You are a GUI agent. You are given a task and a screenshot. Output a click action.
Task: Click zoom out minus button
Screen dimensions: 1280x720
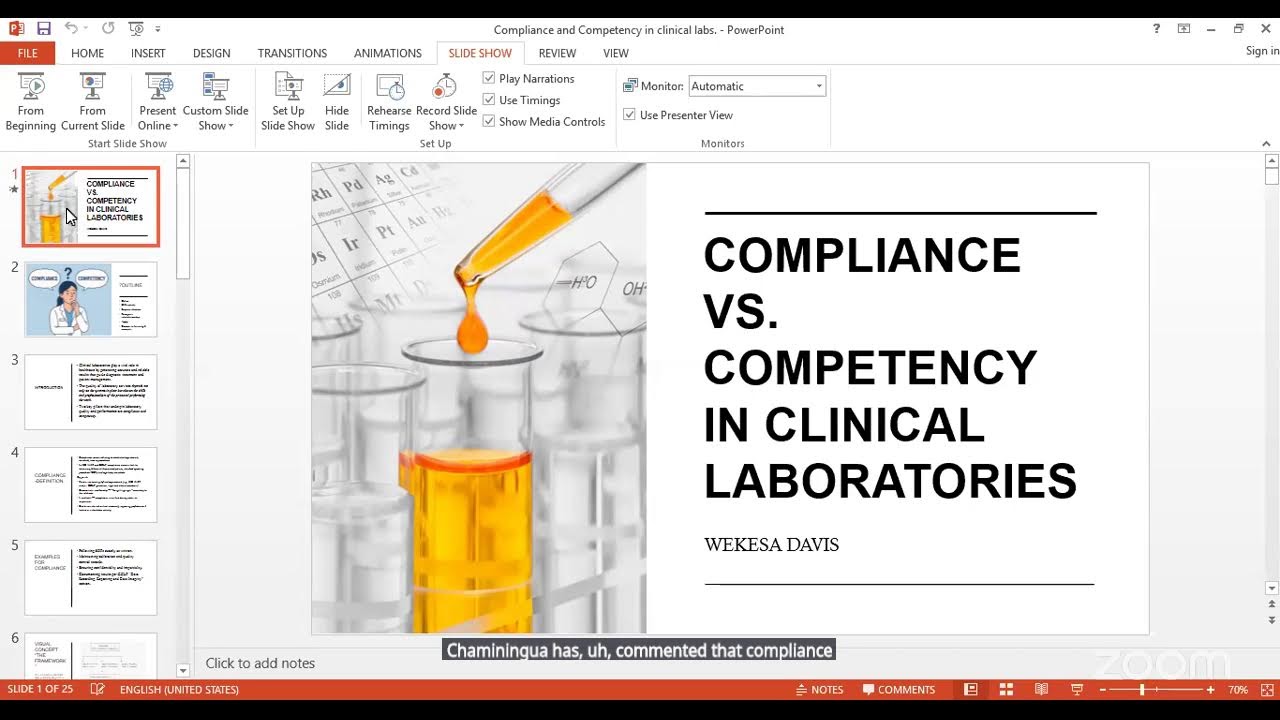1104,690
